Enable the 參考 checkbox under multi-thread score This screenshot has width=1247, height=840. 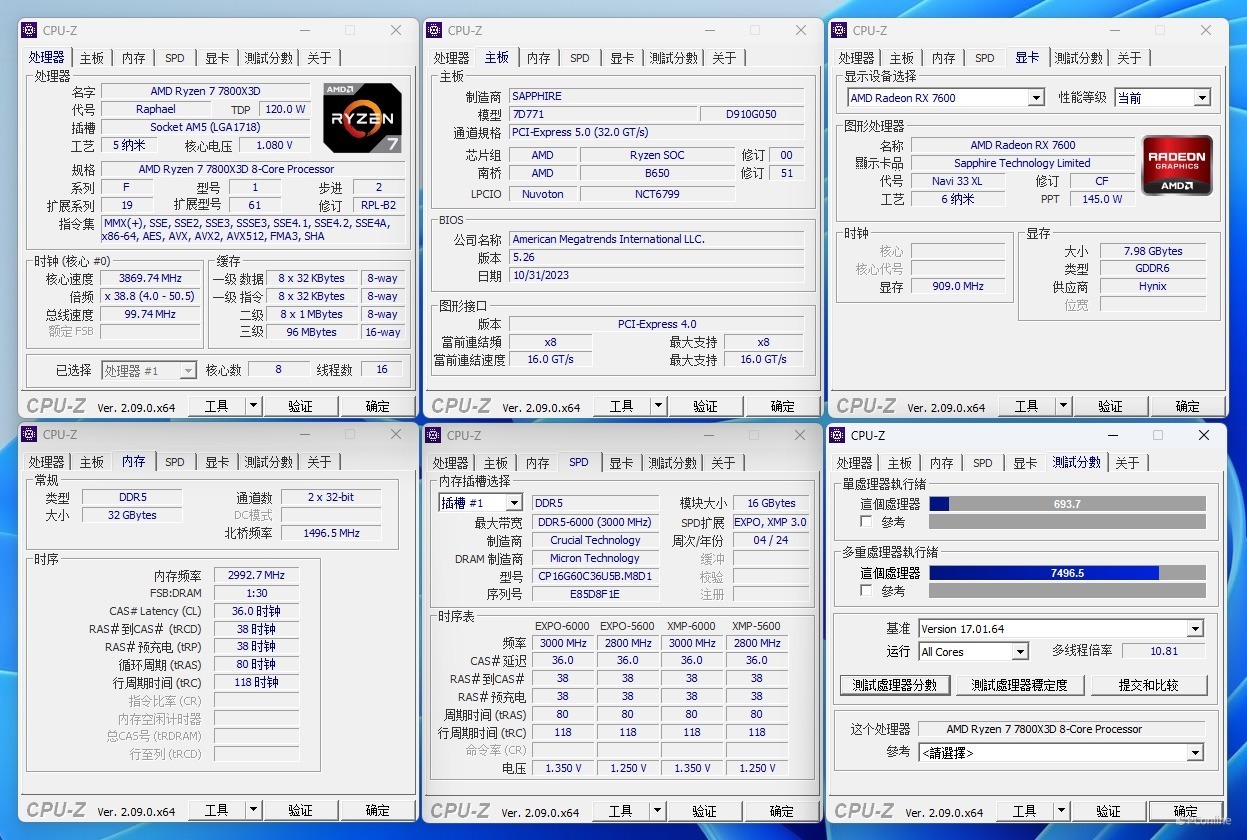(866, 591)
